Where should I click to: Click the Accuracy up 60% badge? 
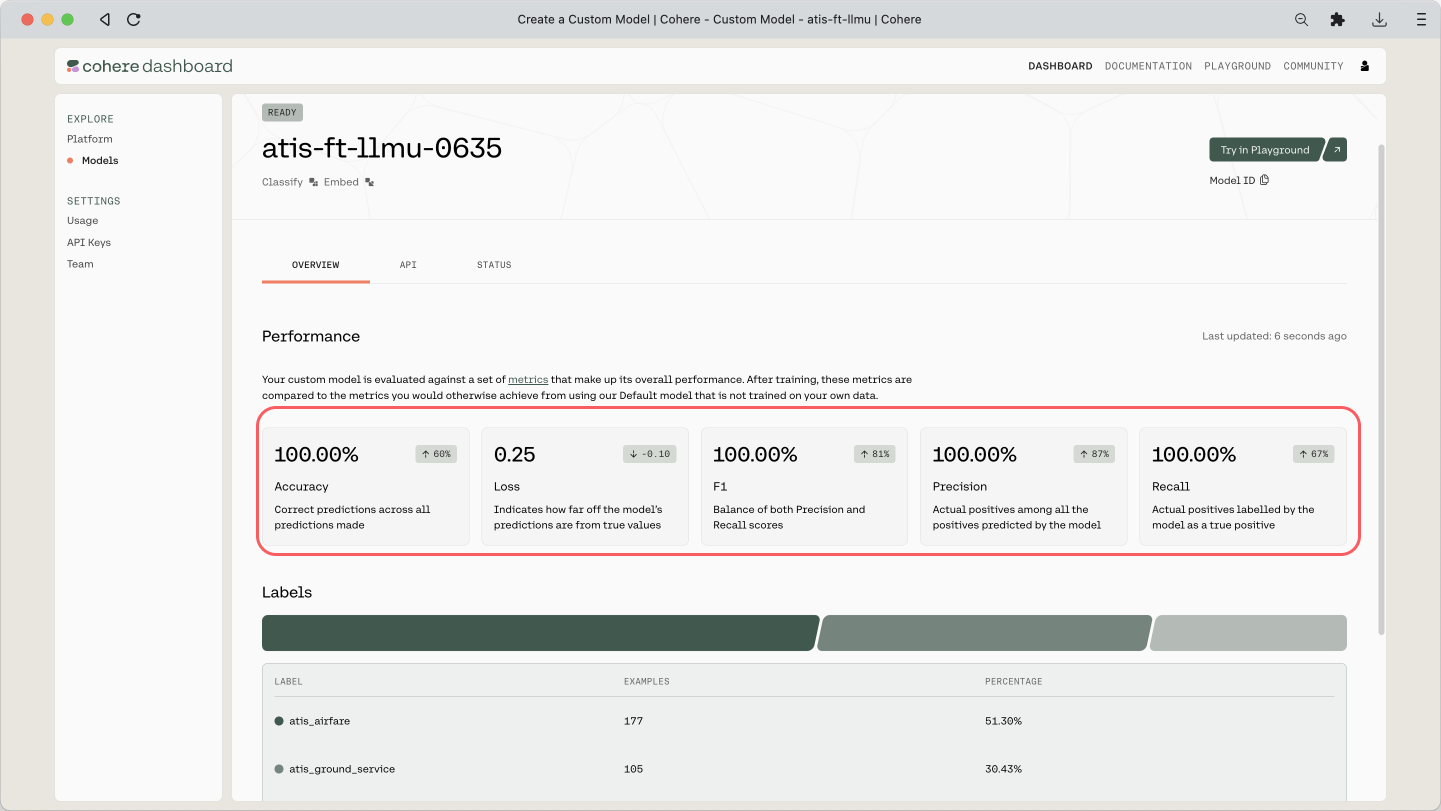click(x=436, y=454)
